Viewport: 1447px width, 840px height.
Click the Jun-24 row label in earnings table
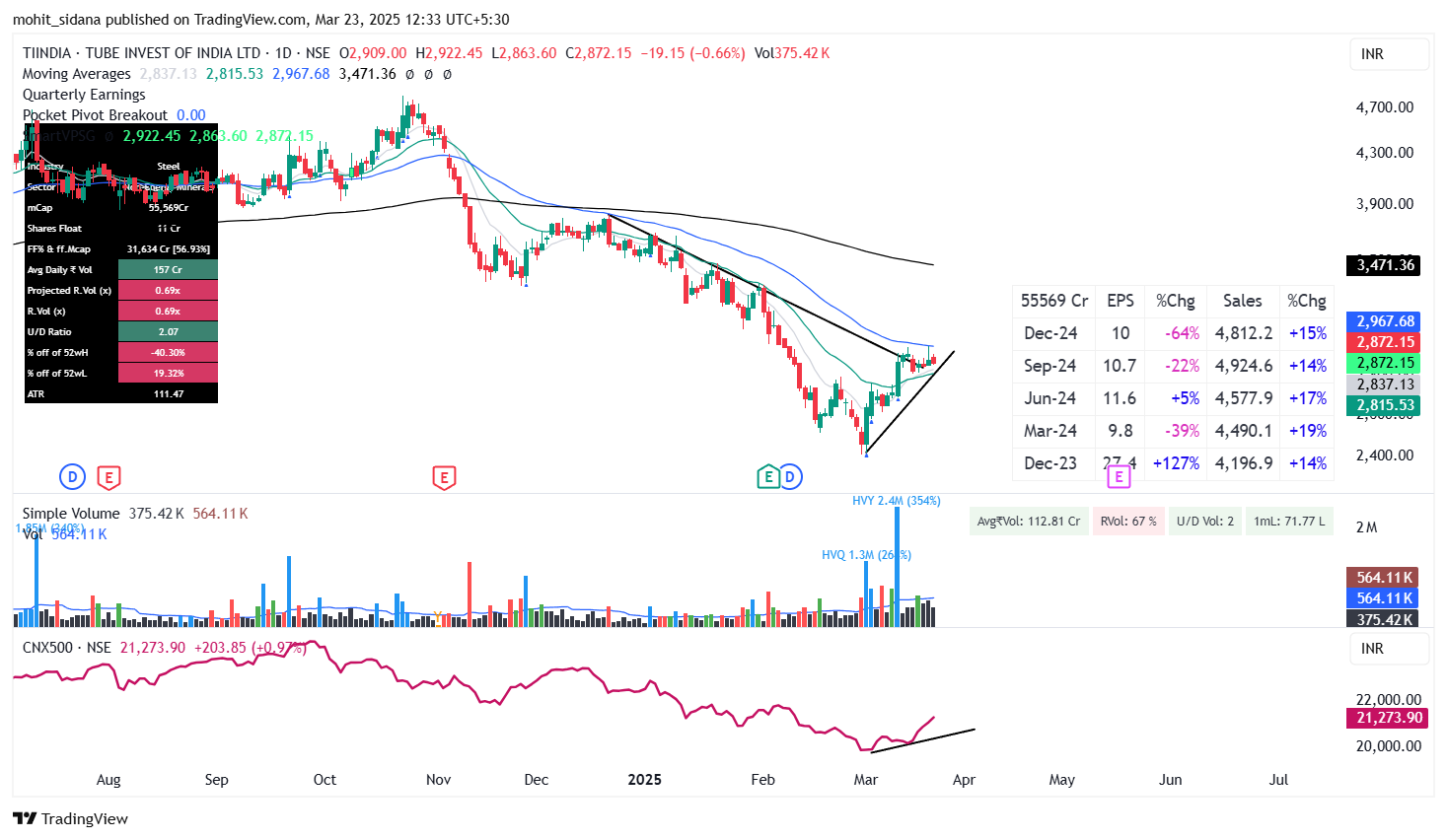point(1050,398)
